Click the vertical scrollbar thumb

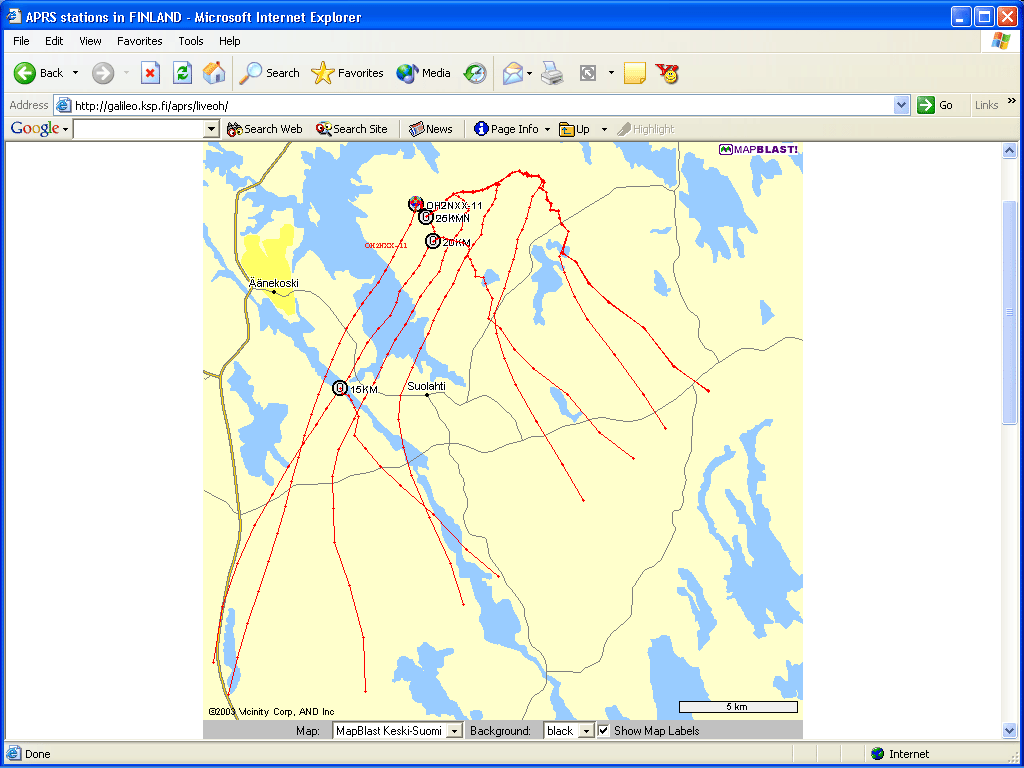1009,312
